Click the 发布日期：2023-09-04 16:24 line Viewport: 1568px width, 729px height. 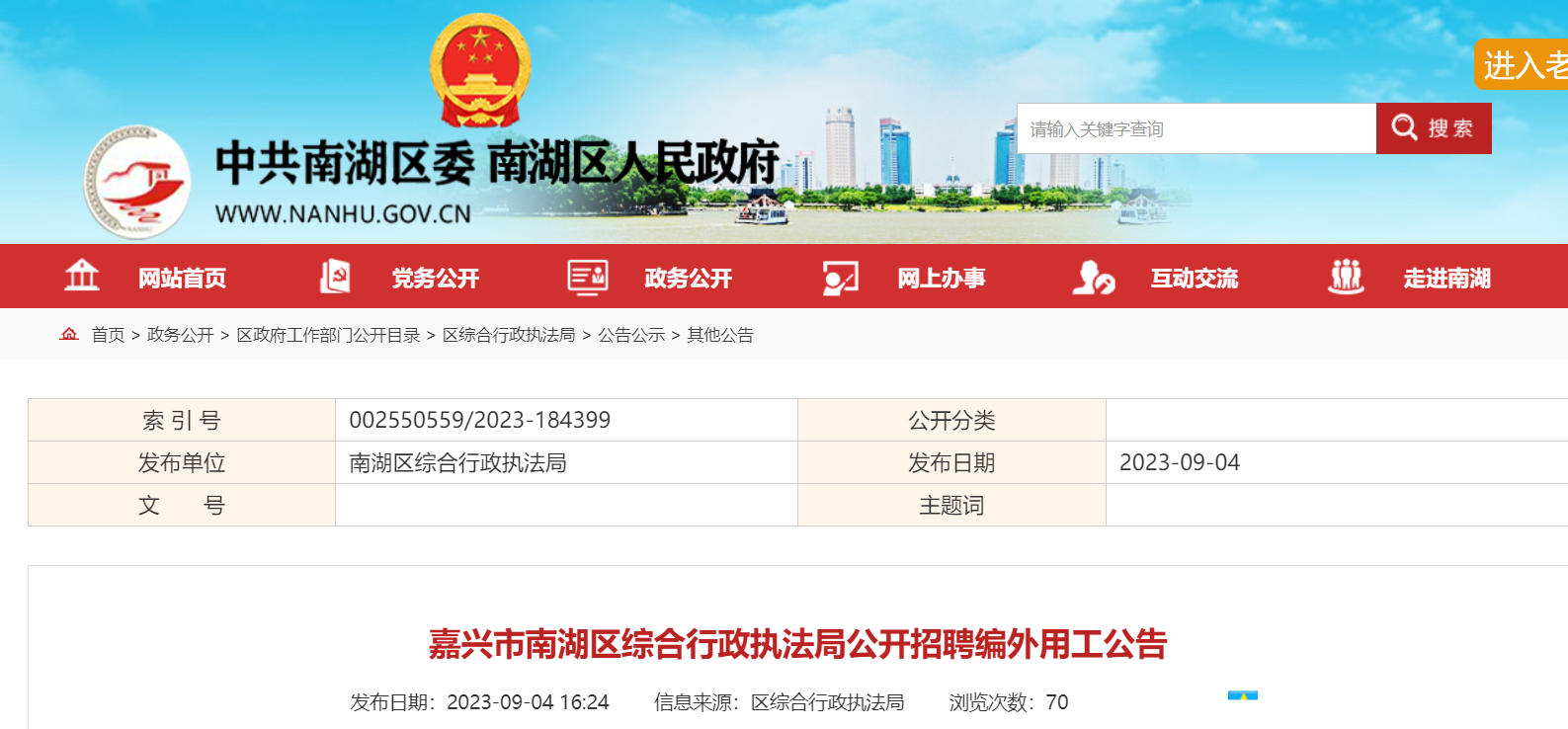click(x=479, y=702)
